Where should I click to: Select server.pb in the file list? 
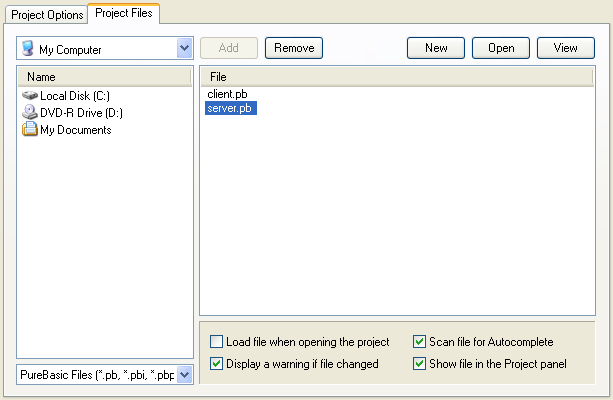click(230, 108)
